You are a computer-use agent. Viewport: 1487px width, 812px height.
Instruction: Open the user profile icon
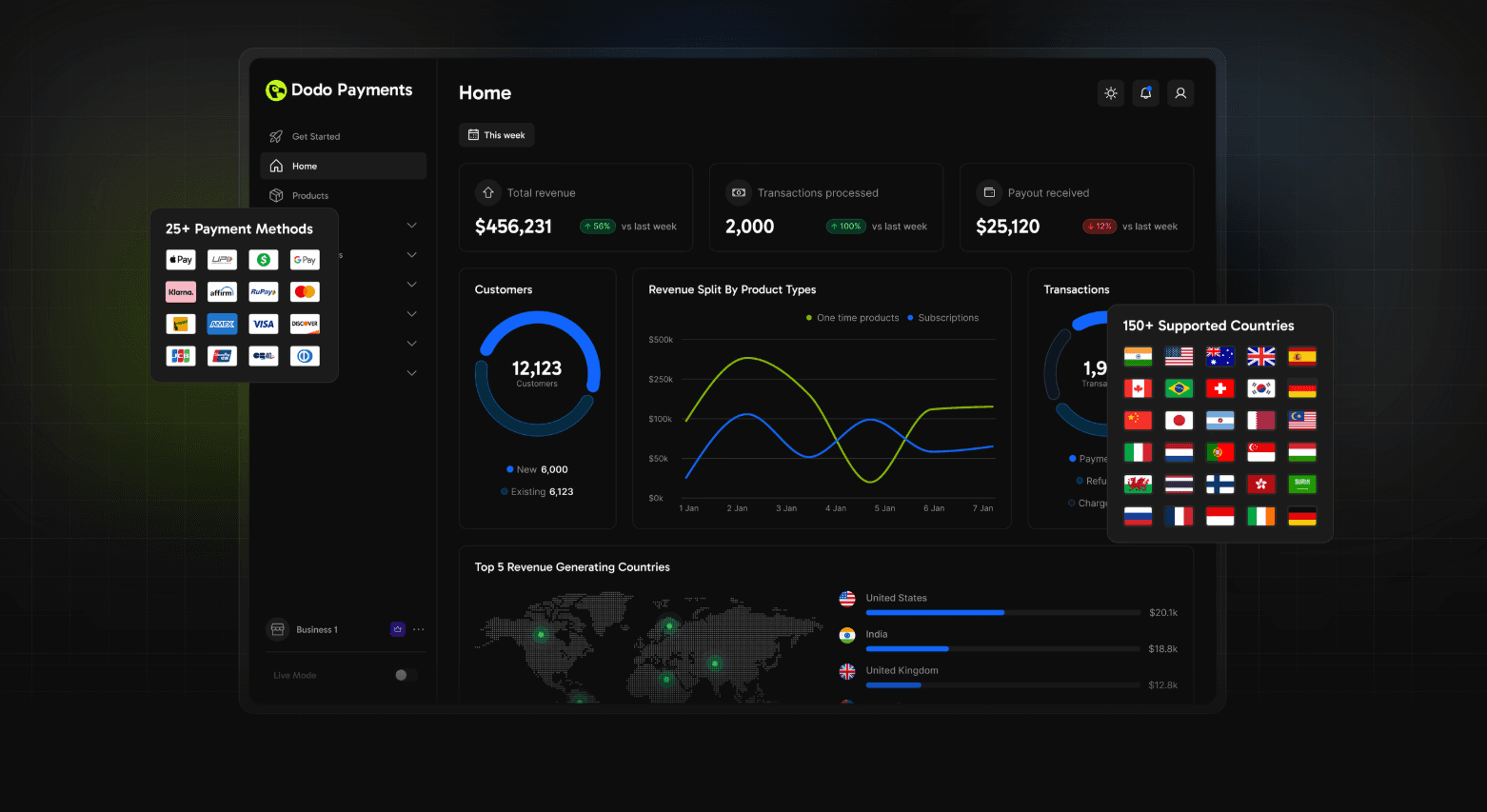[1180, 93]
